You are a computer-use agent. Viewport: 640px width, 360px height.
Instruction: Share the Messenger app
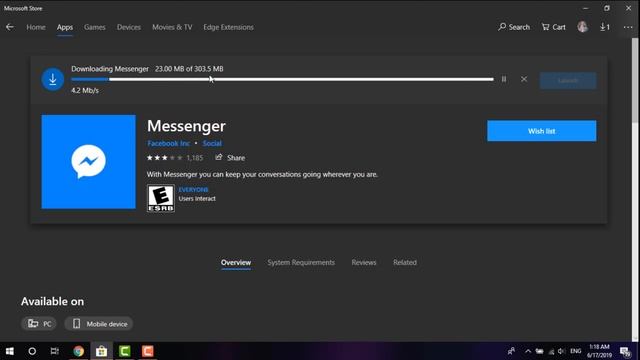230,158
